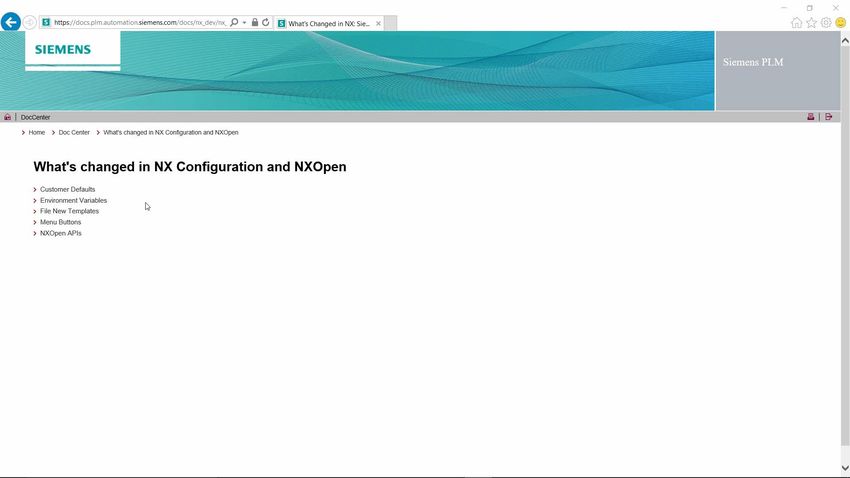Open browser Tools gear icon
850x478 pixels.
click(x=826, y=23)
